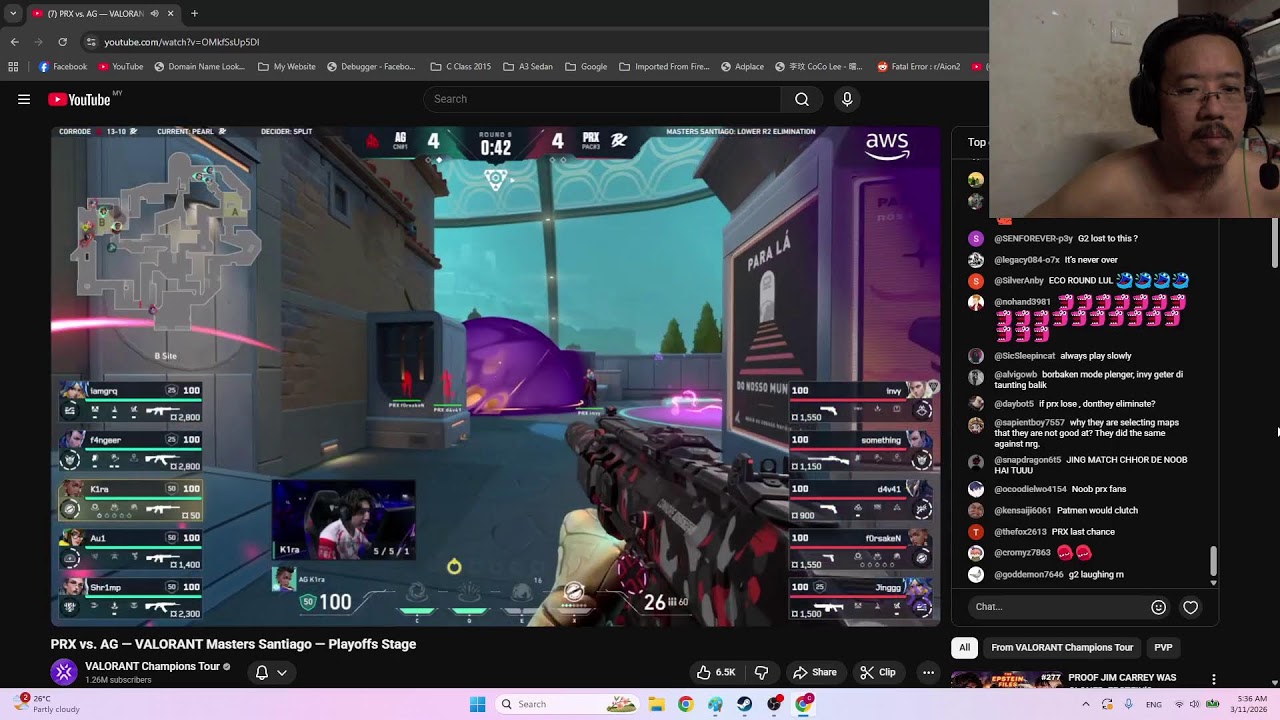Open options menu for the JIM CARREY video

[1214, 679]
